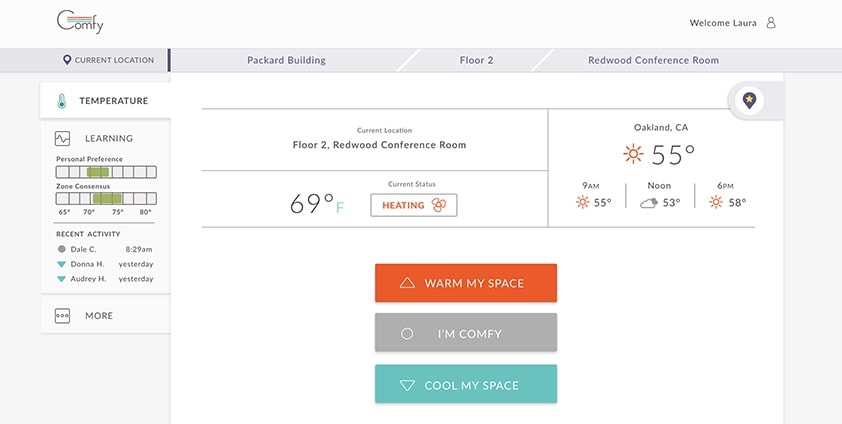Viewport: 842px width, 424px height.
Task: Open the user profile icon
Action: [x=771, y=23]
